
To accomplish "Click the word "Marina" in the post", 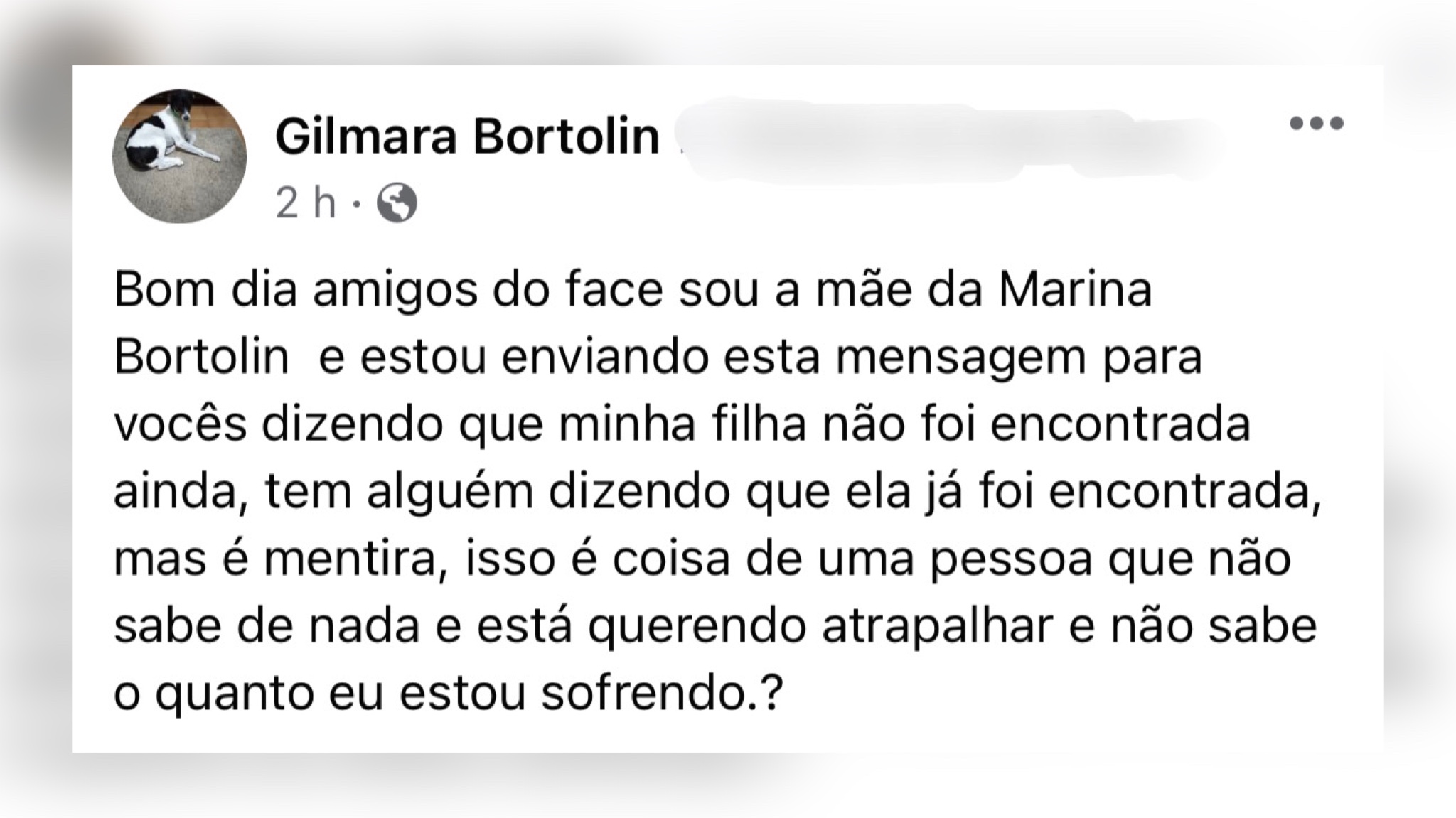I will coord(1075,290).
